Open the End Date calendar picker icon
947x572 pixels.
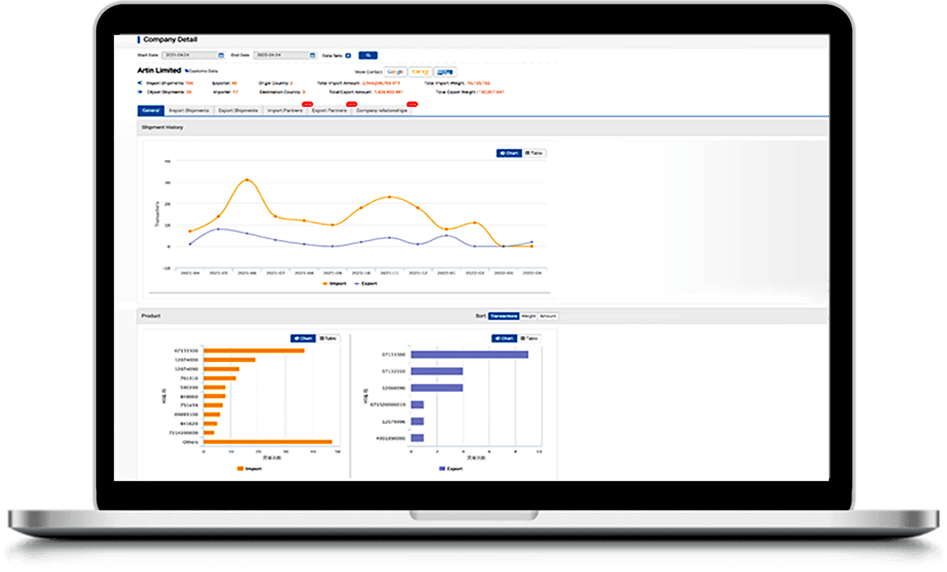point(313,55)
